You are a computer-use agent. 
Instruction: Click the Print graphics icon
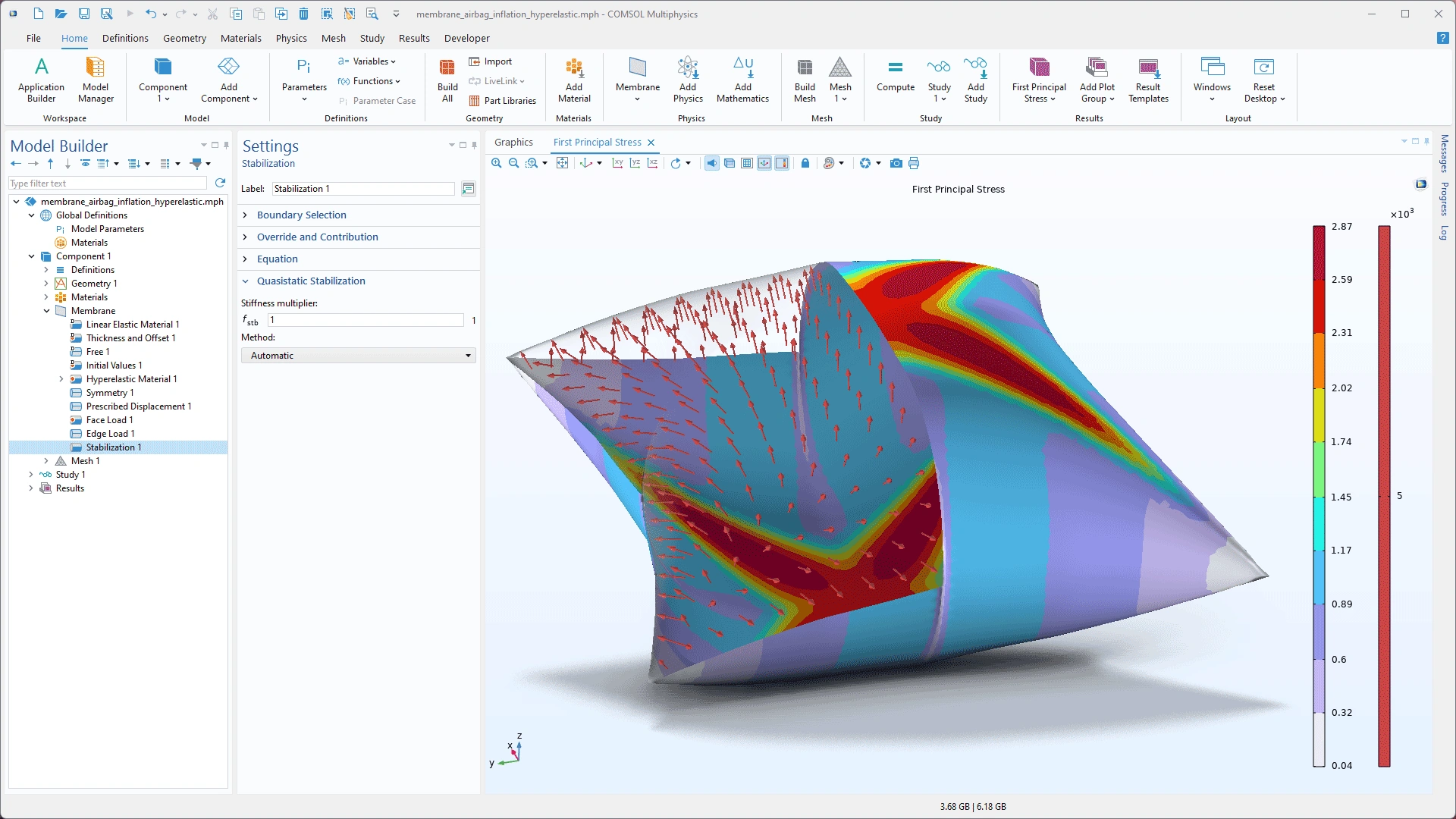[x=914, y=163]
